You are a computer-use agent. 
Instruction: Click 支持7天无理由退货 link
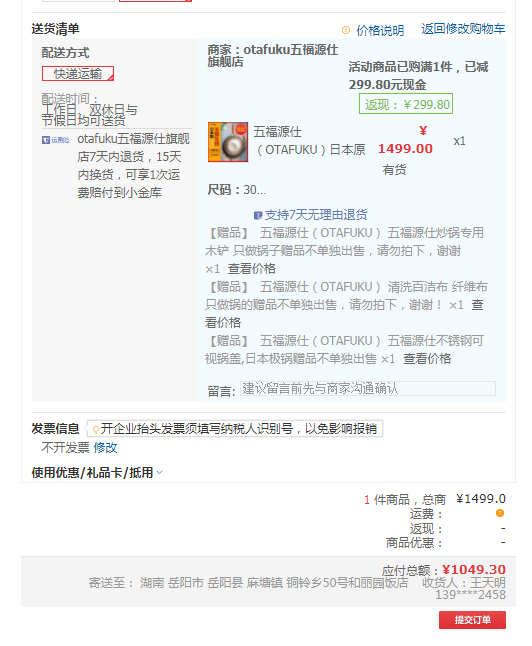(x=316, y=215)
